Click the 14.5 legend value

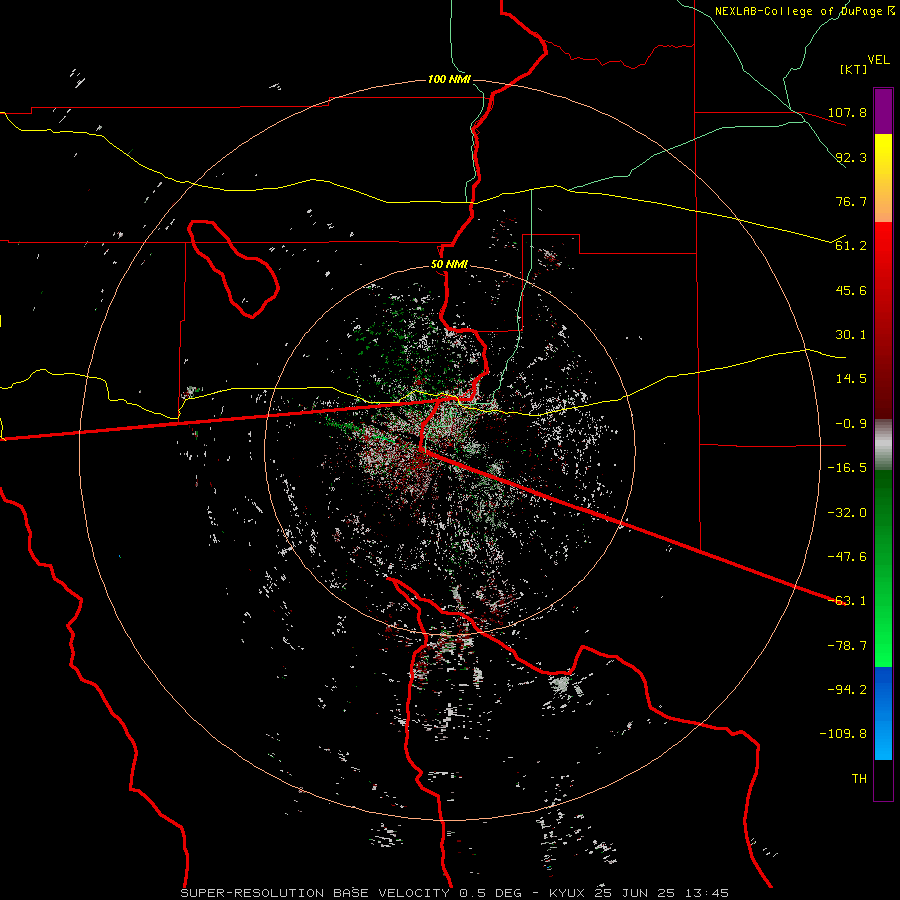(x=851, y=379)
